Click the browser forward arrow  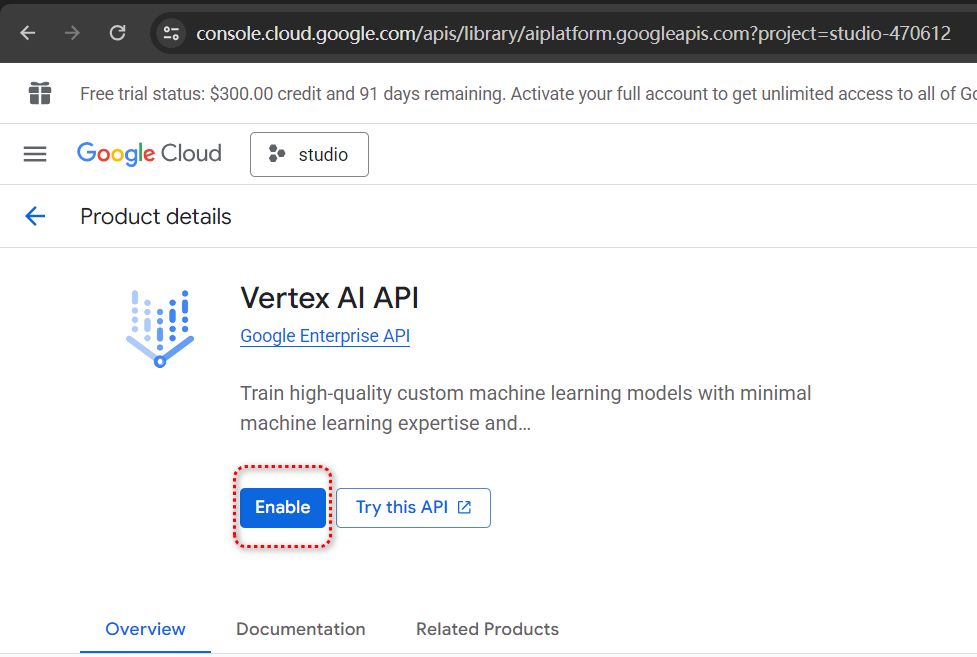[72, 32]
